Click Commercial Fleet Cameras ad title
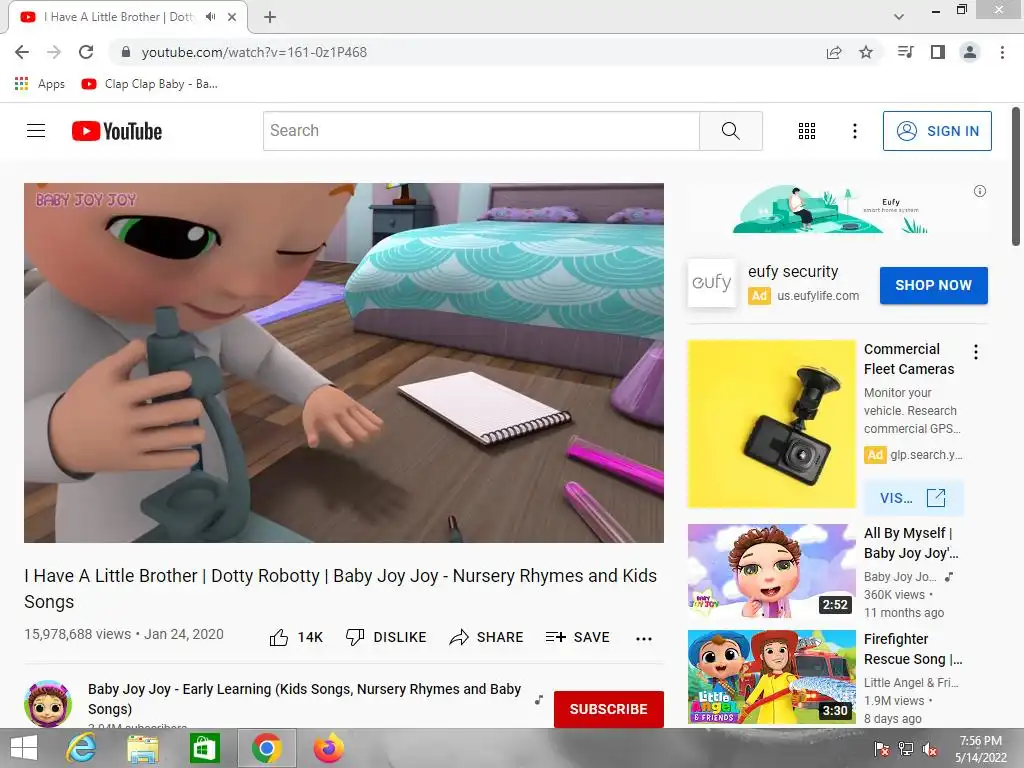The image size is (1024, 768). (908, 359)
